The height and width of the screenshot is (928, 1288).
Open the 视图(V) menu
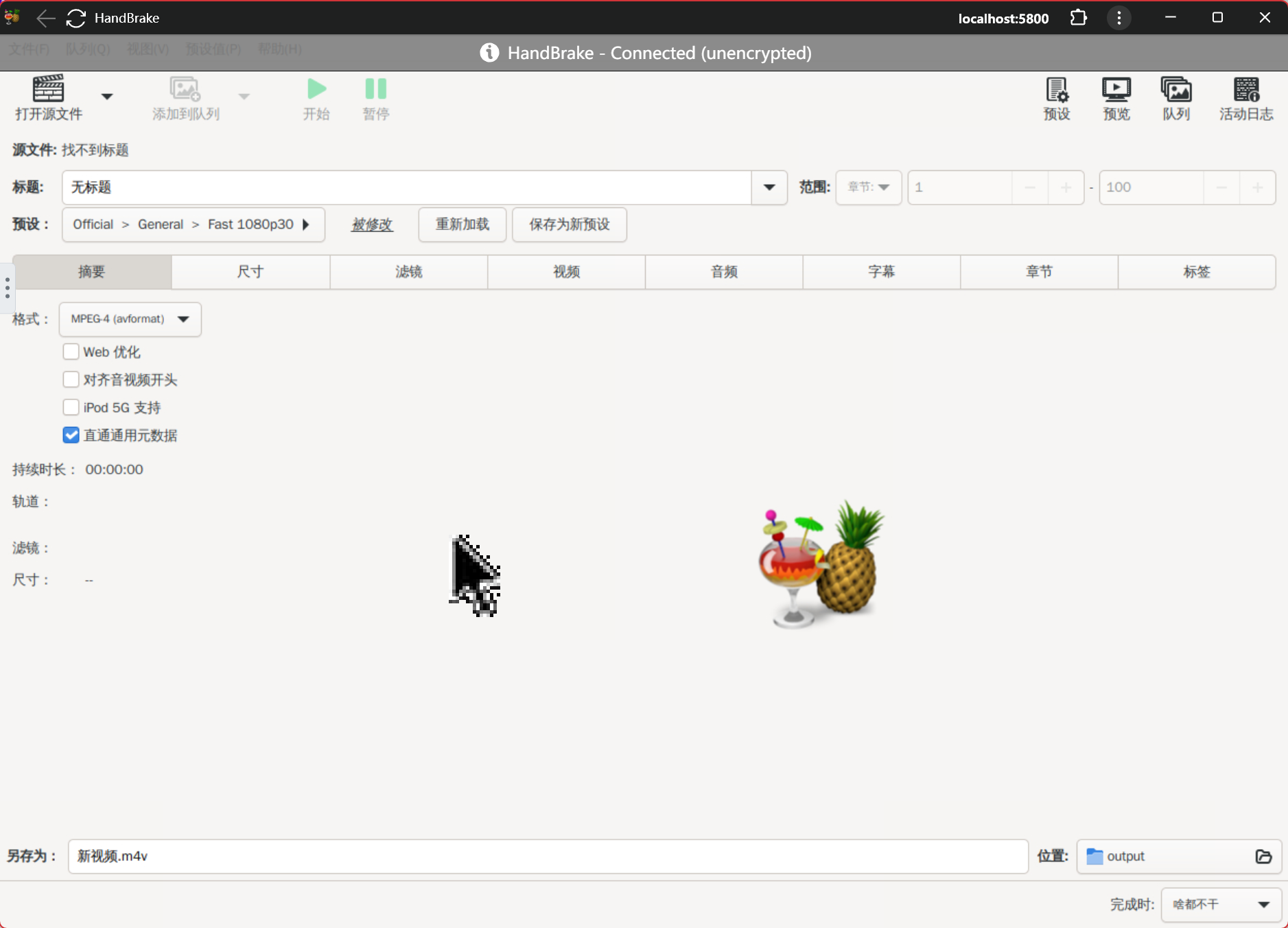coord(148,49)
